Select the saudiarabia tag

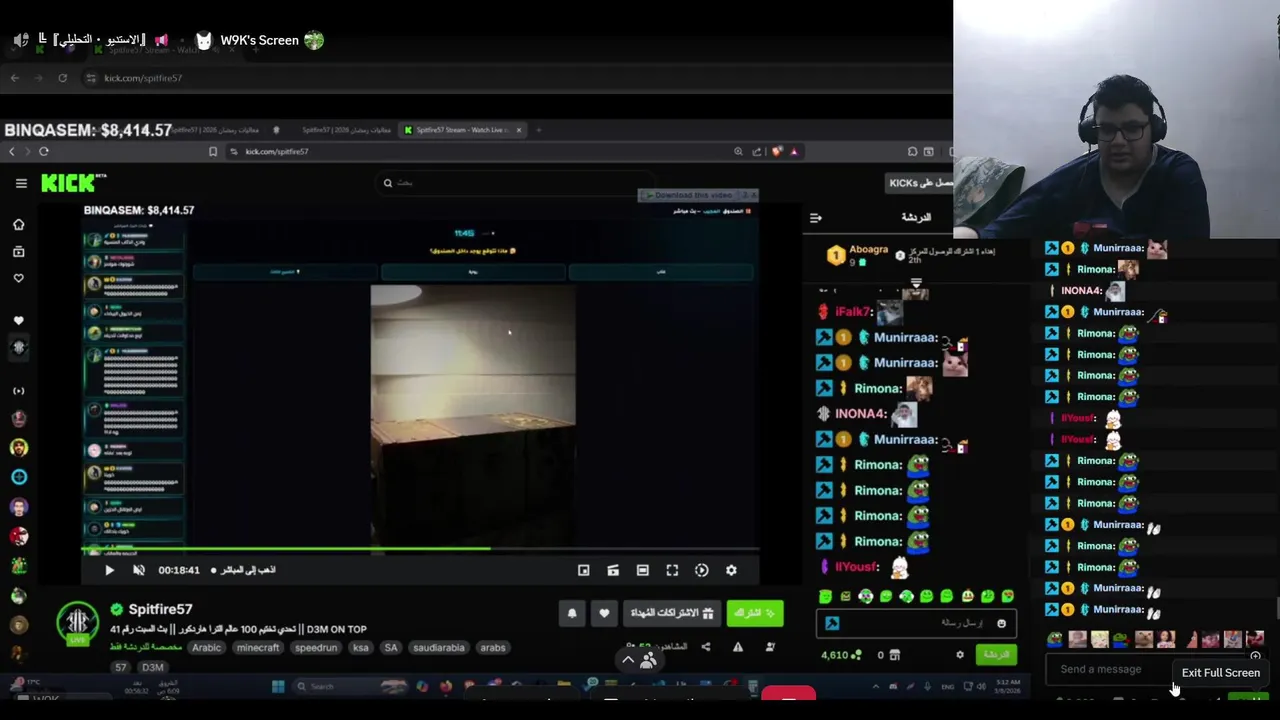click(438, 647)
